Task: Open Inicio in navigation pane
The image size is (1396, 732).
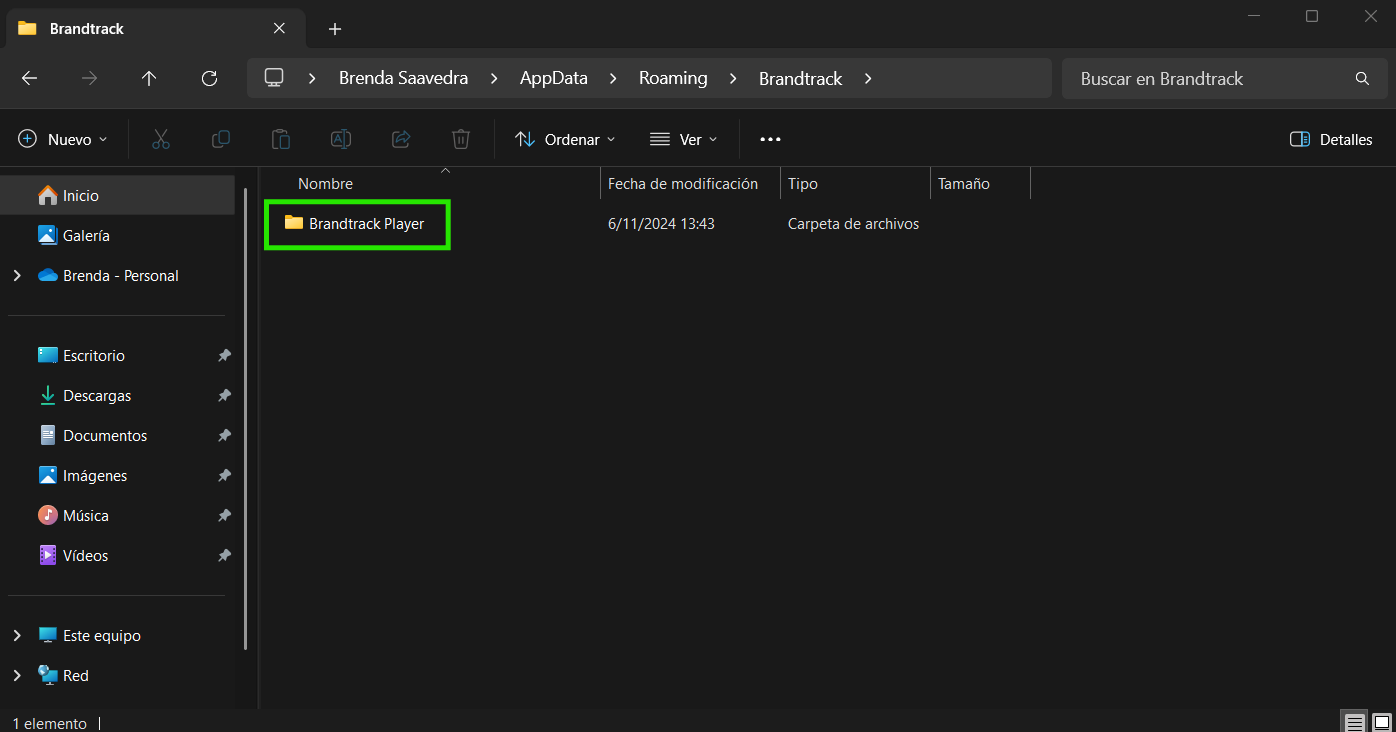Action: point(118,195)
